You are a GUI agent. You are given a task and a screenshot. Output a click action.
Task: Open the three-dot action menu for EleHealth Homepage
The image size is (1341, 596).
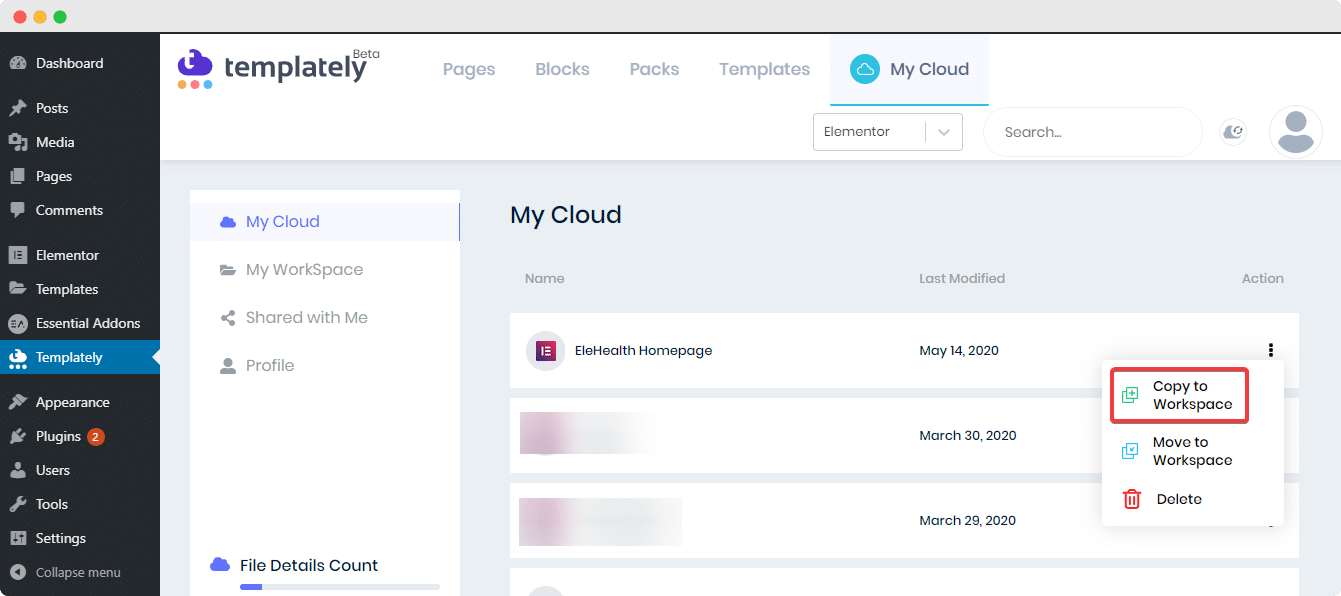[x=1271, y=350]
